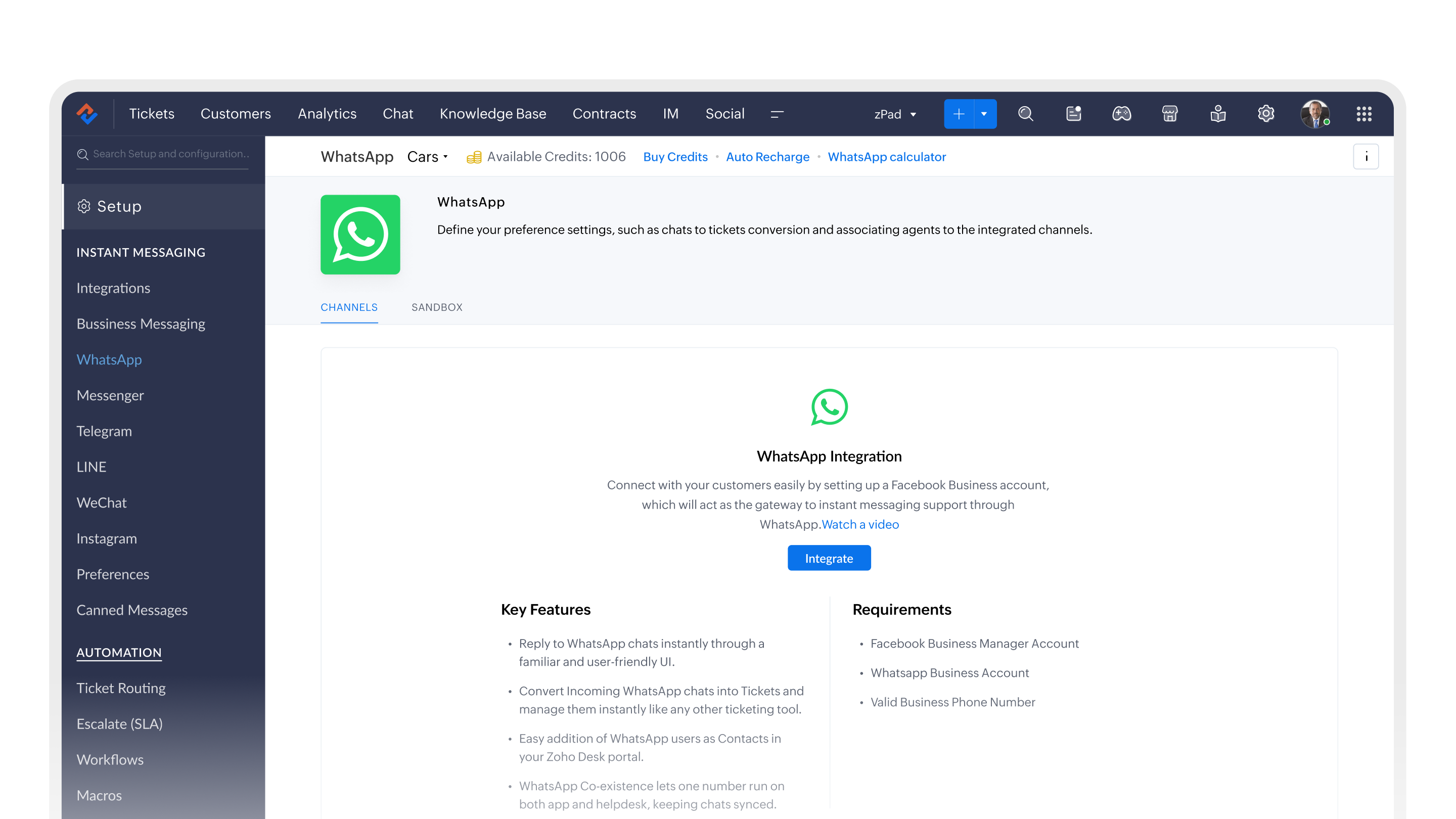Click the credits coins icon
Viewport: 1456px width, 819px height.
(x=474, y=157)
